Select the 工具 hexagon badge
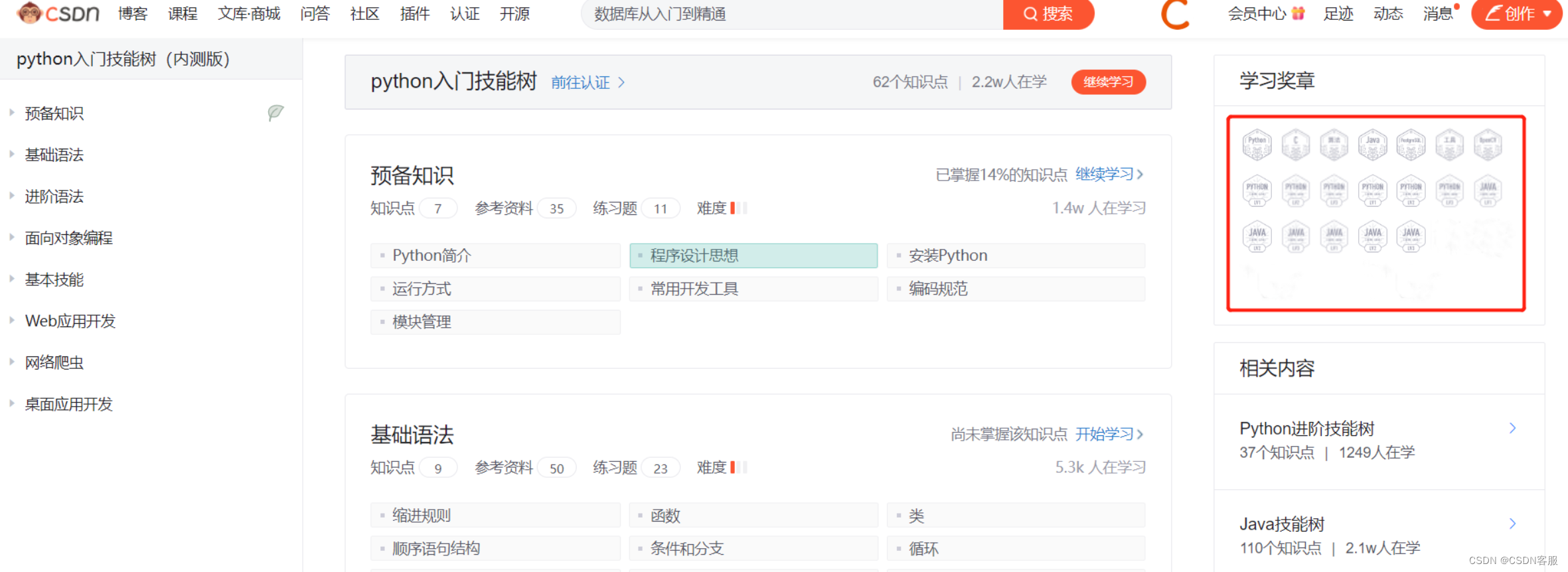 click(1449, 145)
